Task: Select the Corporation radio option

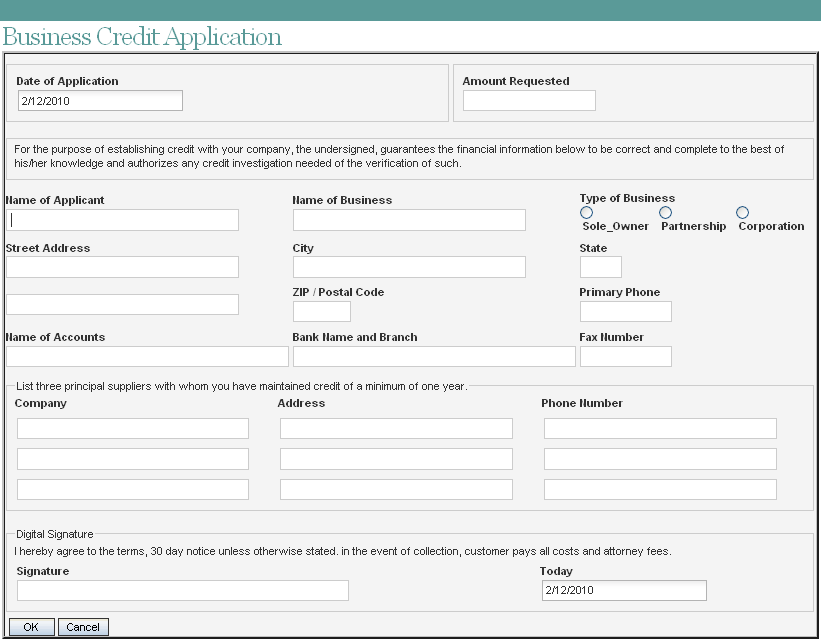Action: tap(743, 213)
